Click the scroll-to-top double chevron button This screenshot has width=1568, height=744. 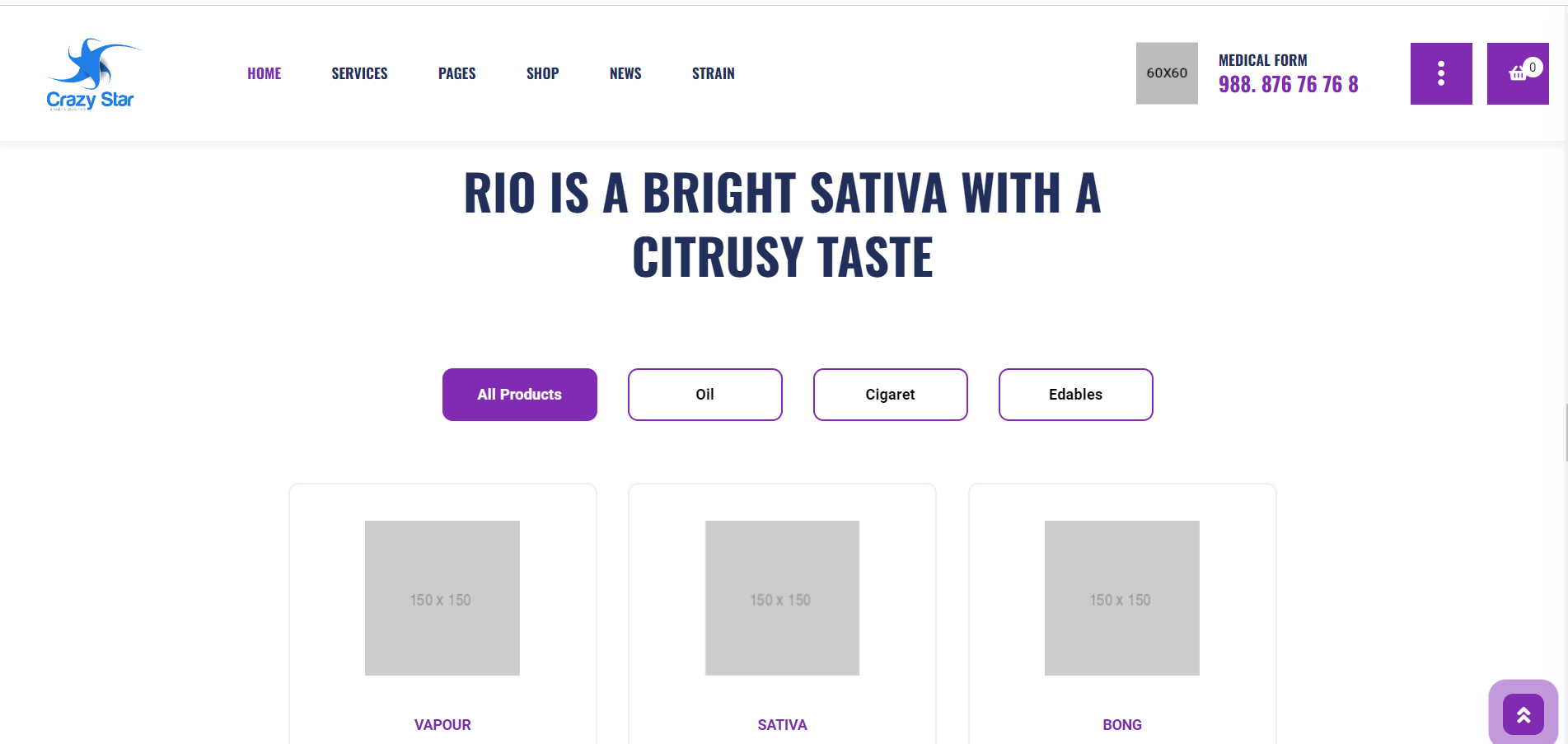(x=1524, y=714)
